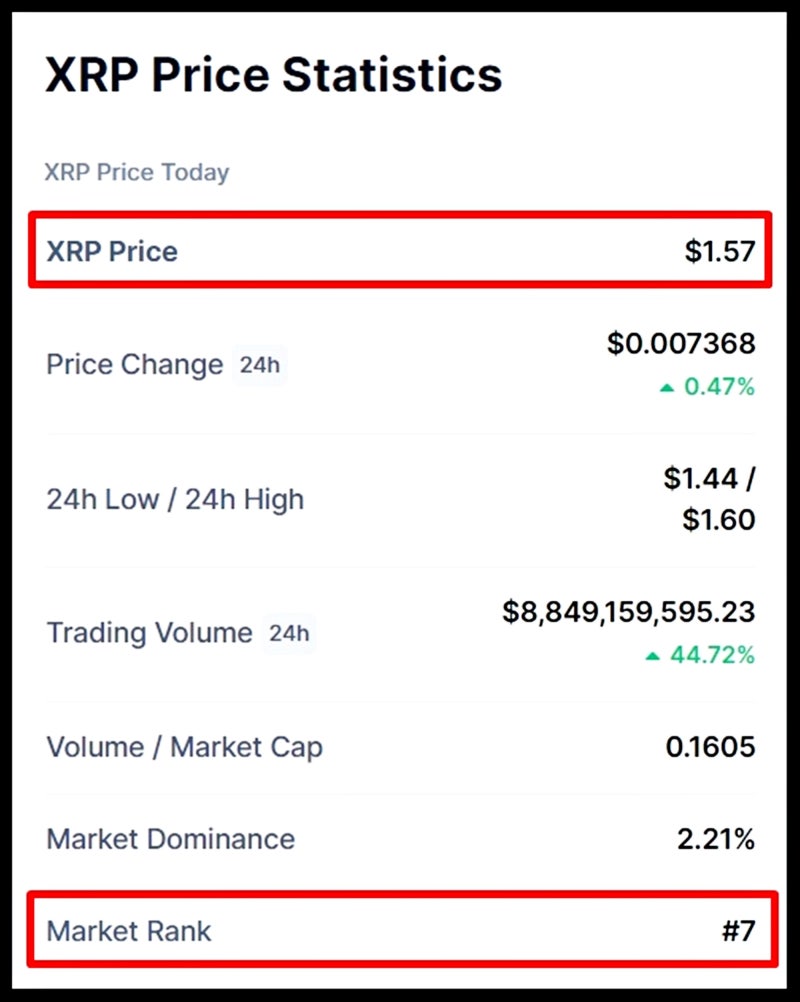Image resolution: width=800 pixels, height=1002 pixels.
Task: Select the 24h badge next to Trading Volume
Action: [289, 633]
